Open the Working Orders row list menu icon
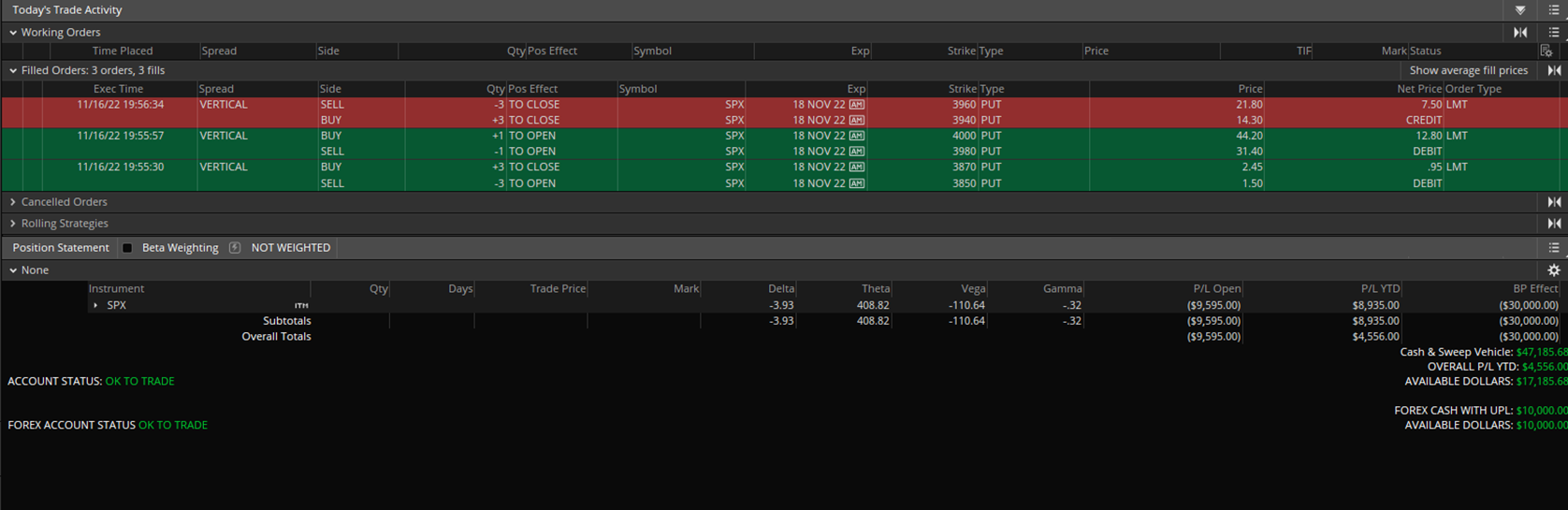Viewport: 1568px width, 510px height. click(1554, 32)
